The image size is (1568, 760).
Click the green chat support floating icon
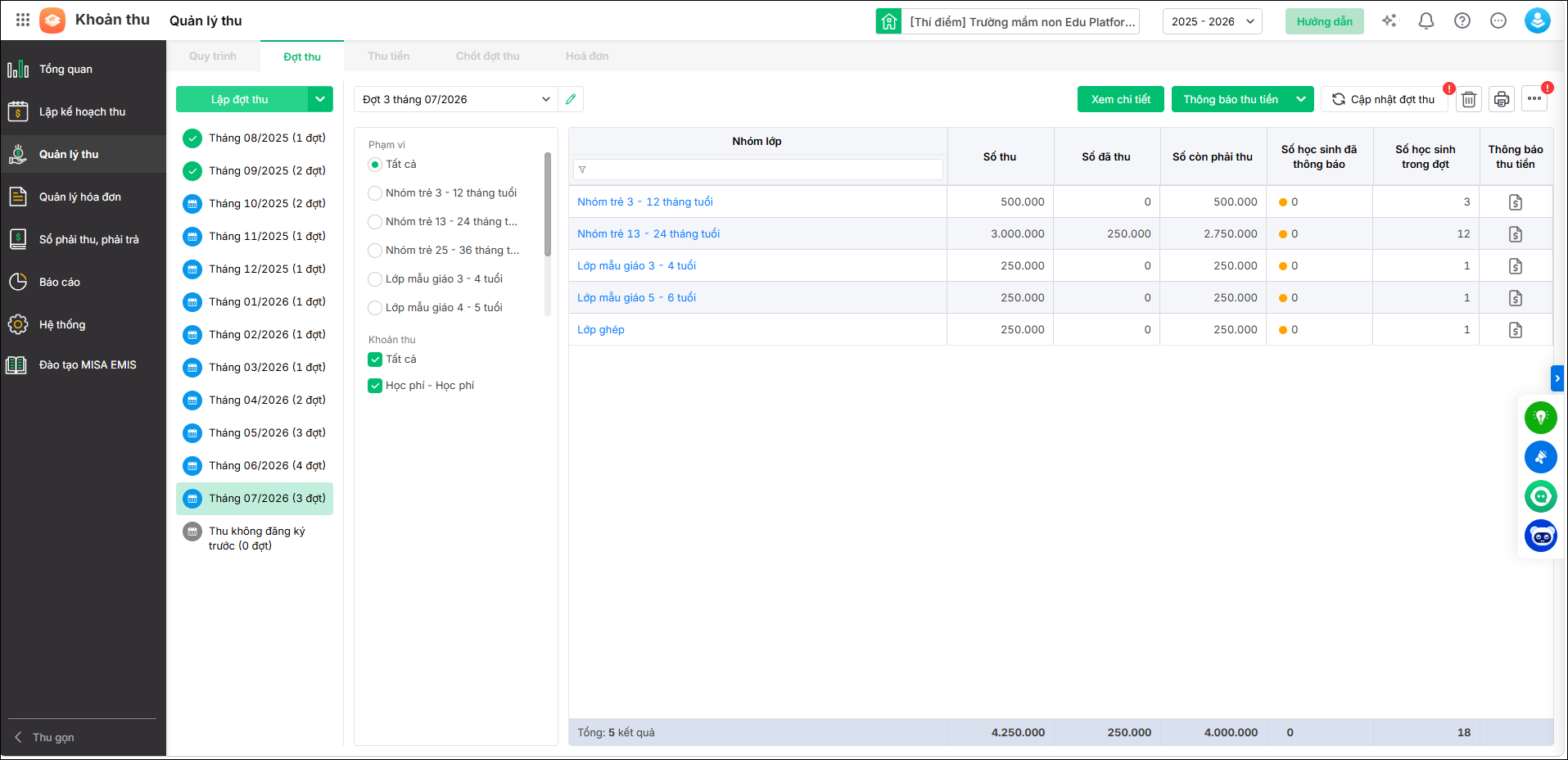click(1540, 496)
